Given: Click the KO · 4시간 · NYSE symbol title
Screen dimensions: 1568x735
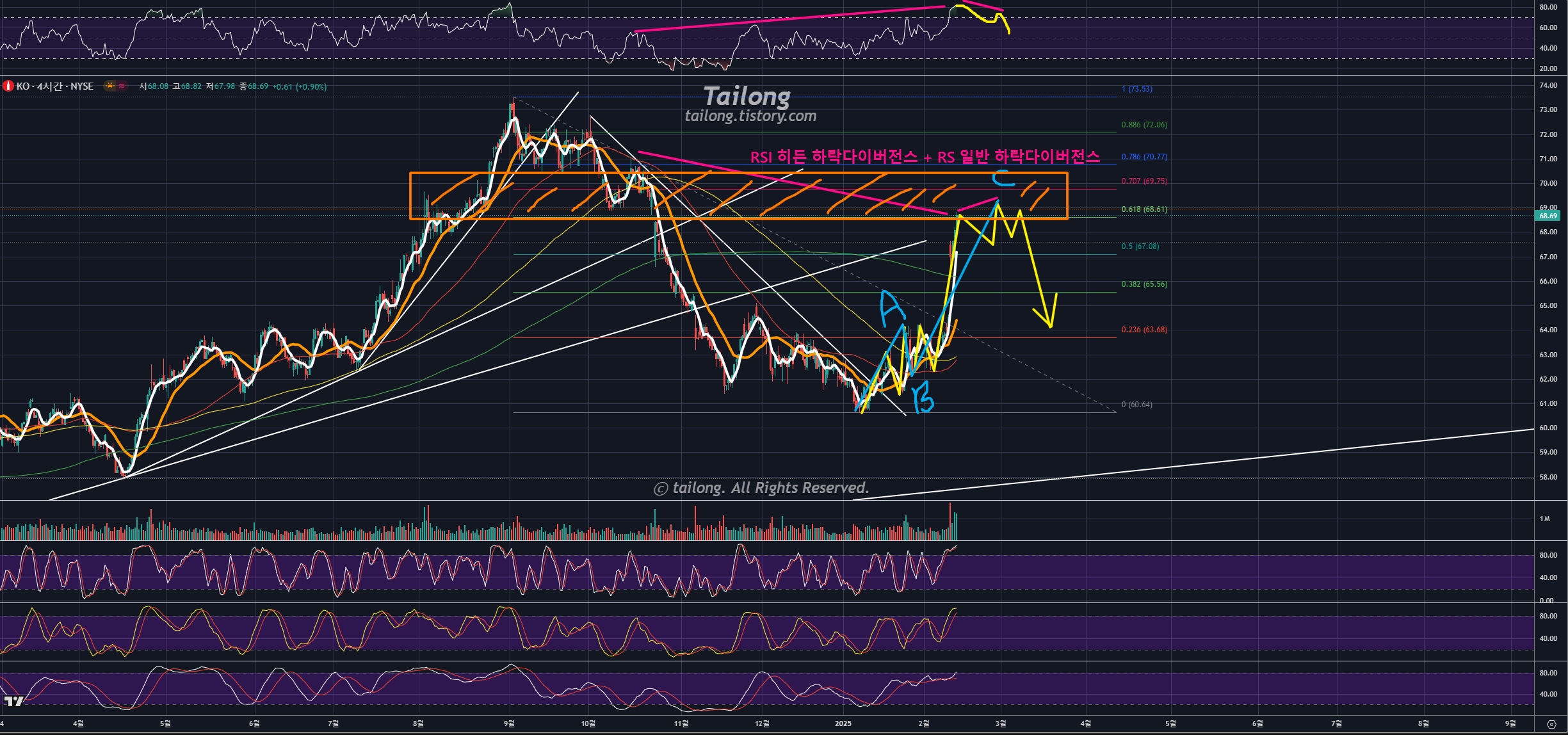Looking at the screenshot, I should 55,86.
